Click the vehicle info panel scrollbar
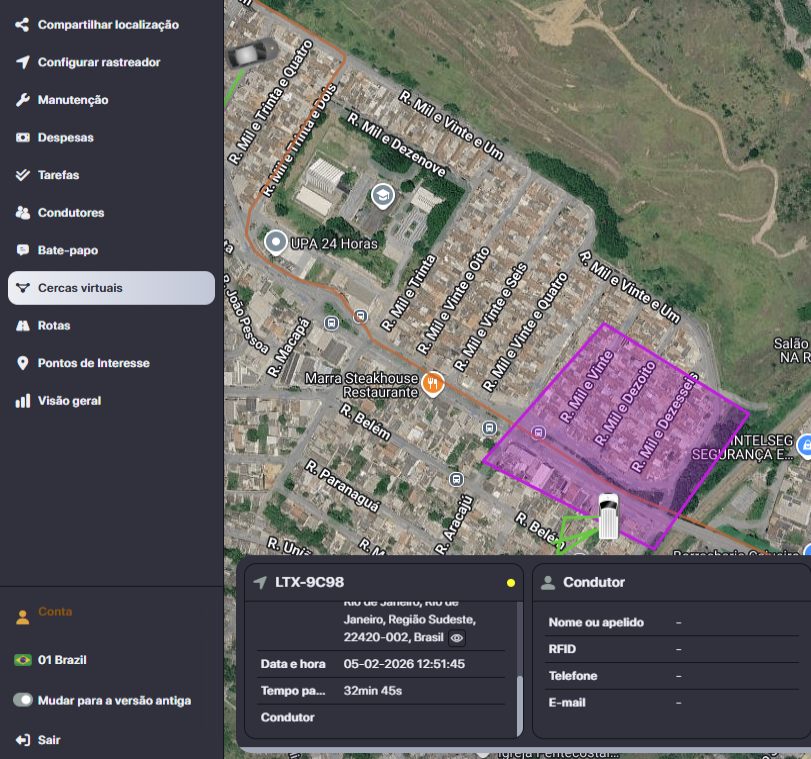The height and width of the screenshot is (759, 811). tap(518, 705)
